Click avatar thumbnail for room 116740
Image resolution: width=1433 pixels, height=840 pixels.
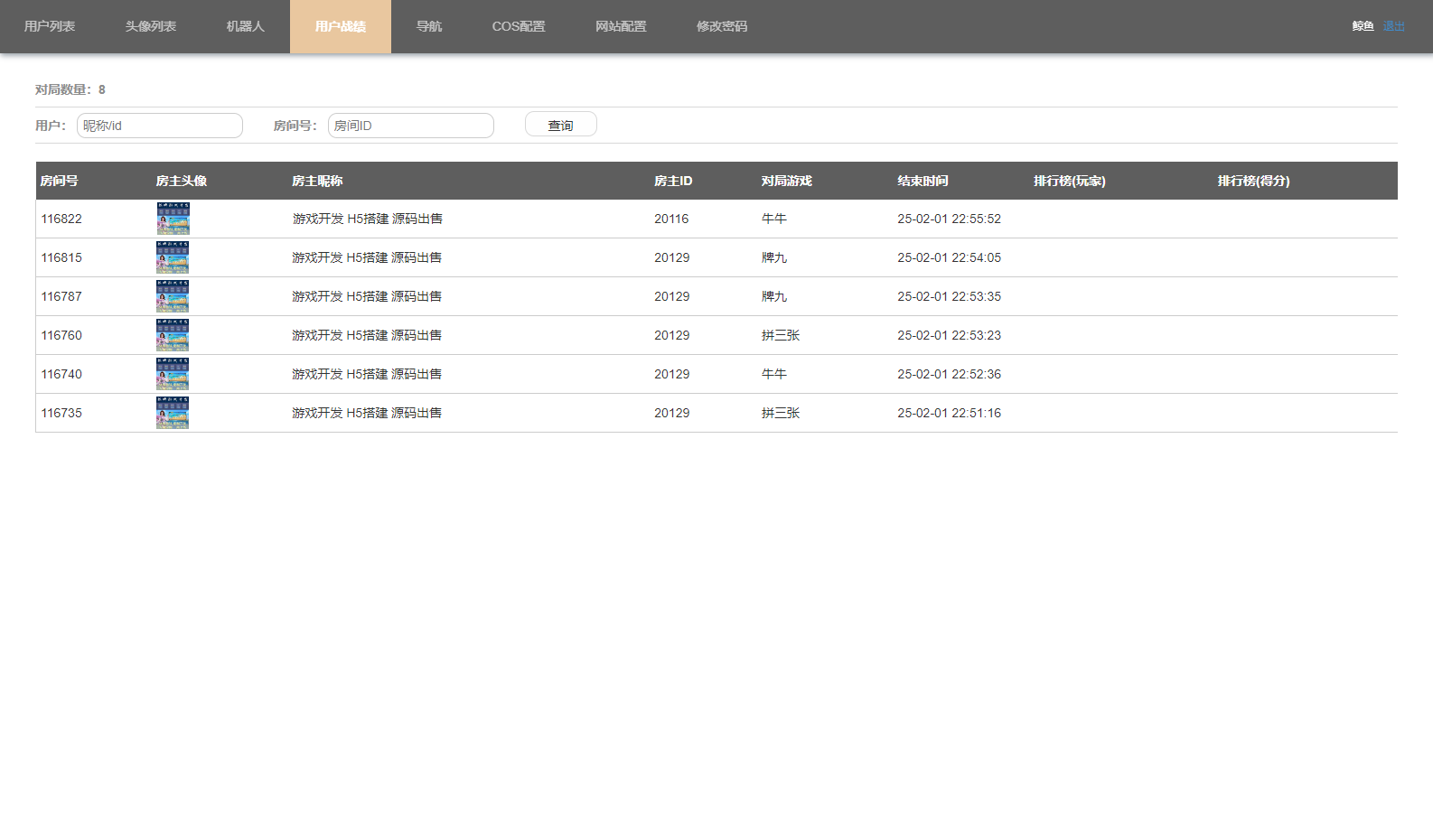[x=173, y=374]
